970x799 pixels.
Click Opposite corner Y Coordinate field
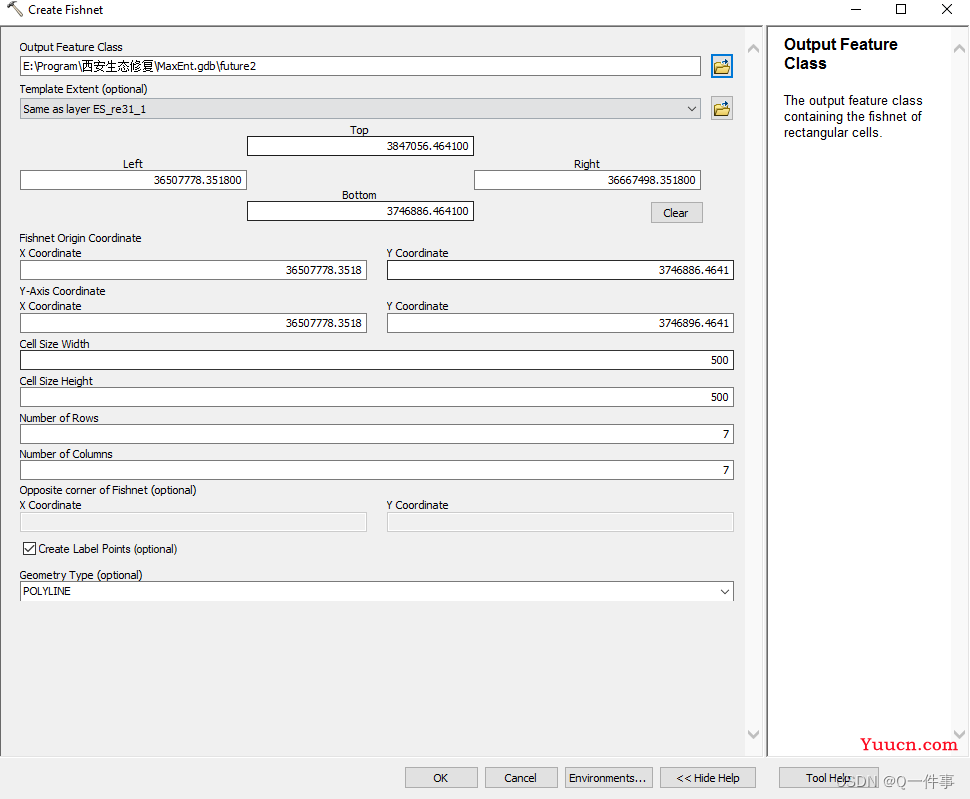pos(560,522)
